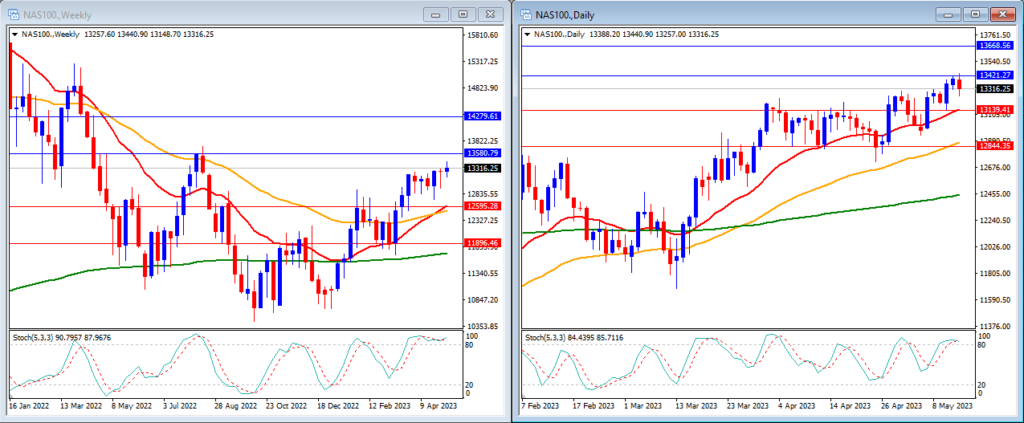
Task: Click the blue 13668.56 level label
Action: pyautogui.click(x=994, y=46)
